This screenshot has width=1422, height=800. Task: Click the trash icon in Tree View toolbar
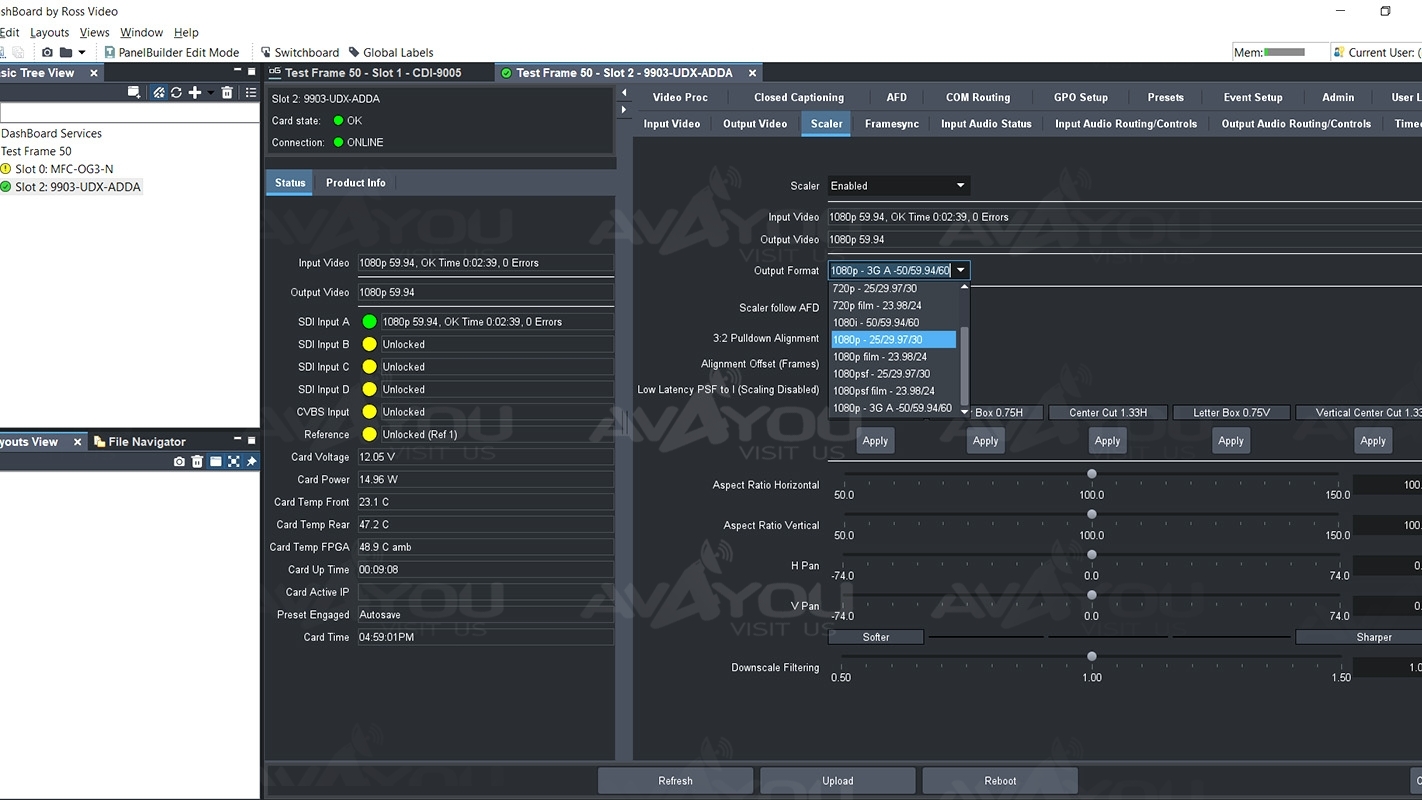[227, 92]
